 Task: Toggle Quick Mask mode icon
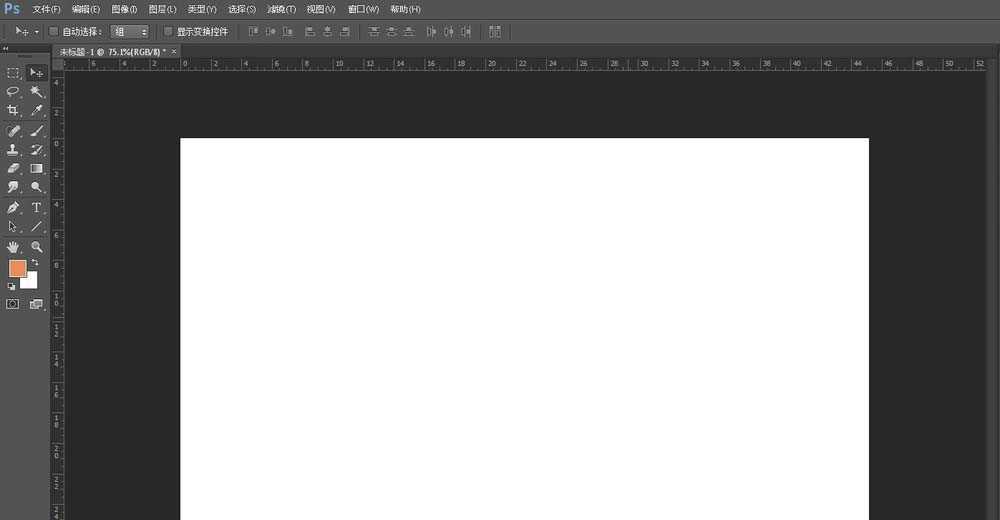[13, 304]
